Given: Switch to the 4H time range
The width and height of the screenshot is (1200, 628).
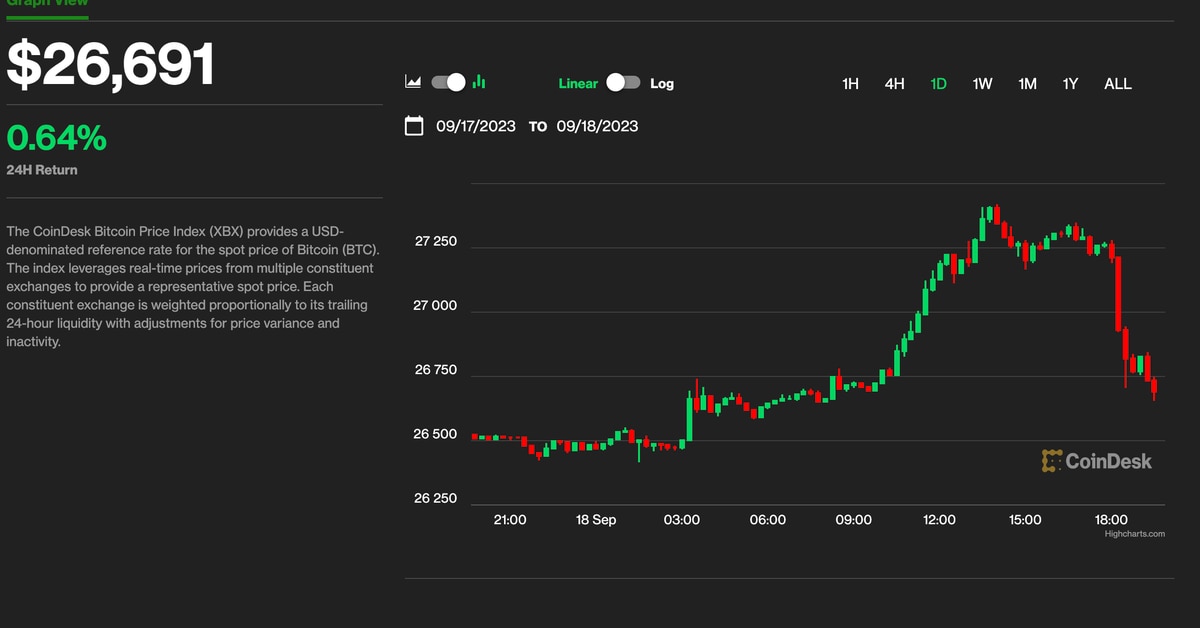Looking at the screenshot, I should [894, 84].
